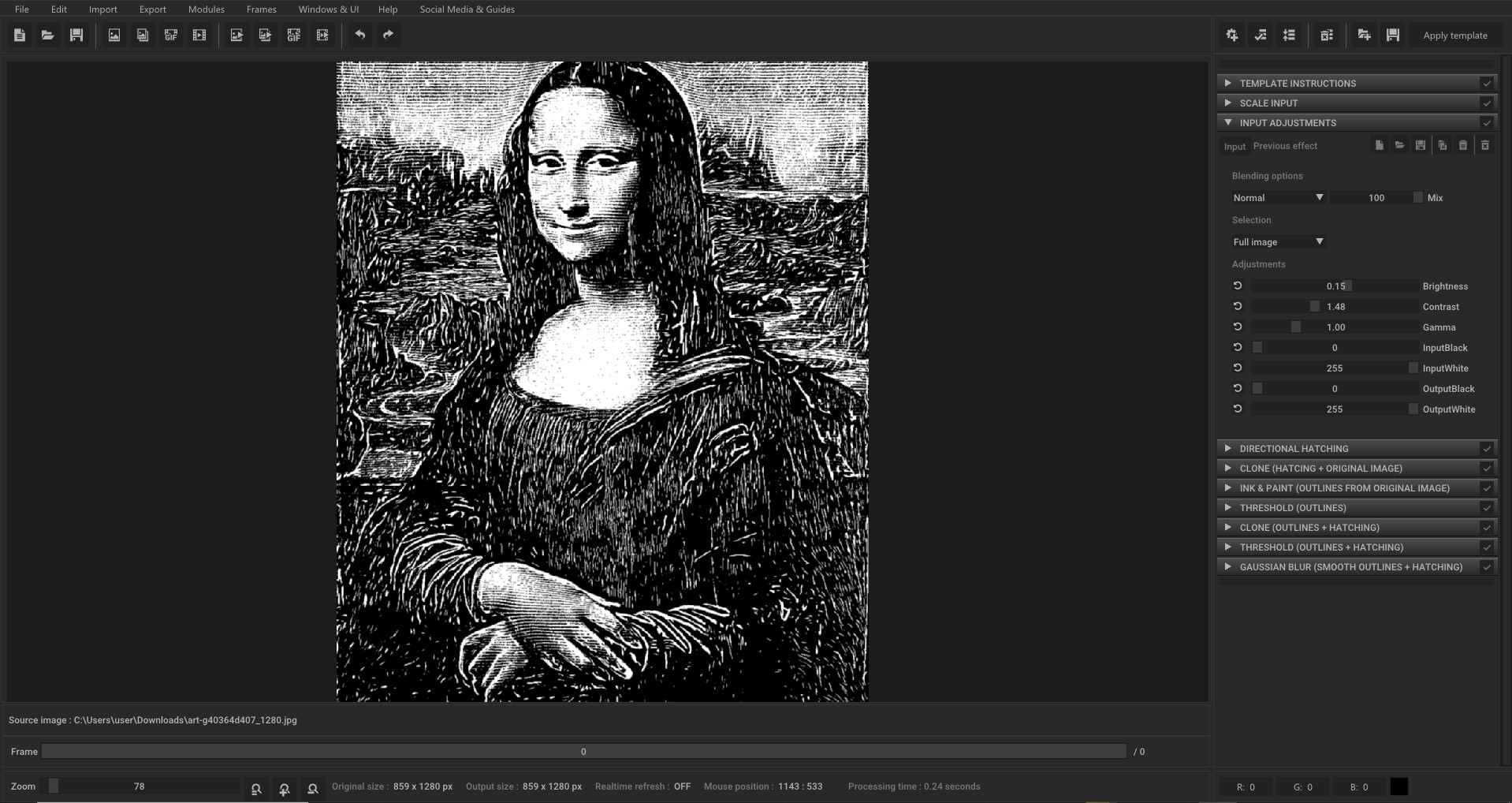The image size is (1512, 803).
Task: Expand the THRESHOLD (OUTLINES) section
Action: 1229,507
